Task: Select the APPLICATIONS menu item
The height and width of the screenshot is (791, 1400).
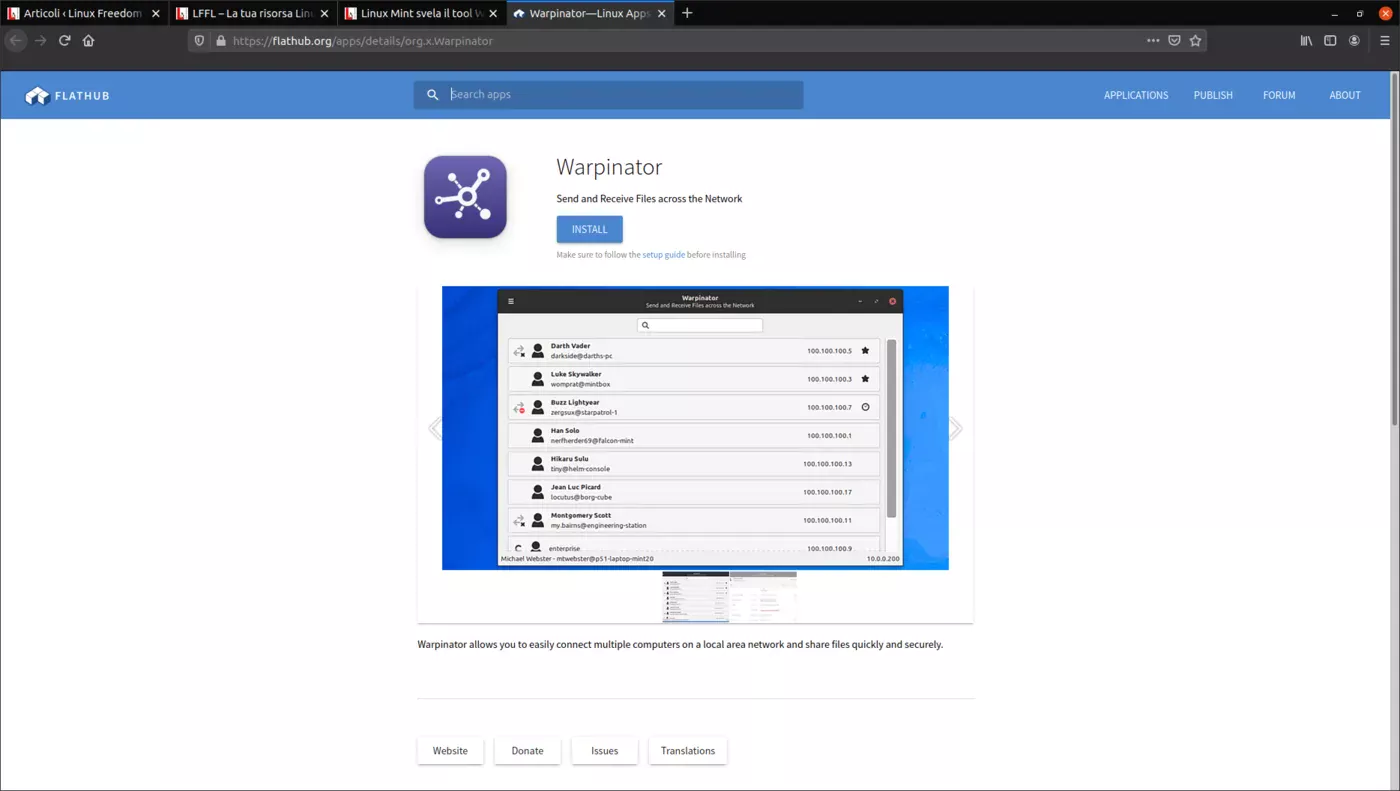Action: pyautogui.click(x=1135, y=95)
